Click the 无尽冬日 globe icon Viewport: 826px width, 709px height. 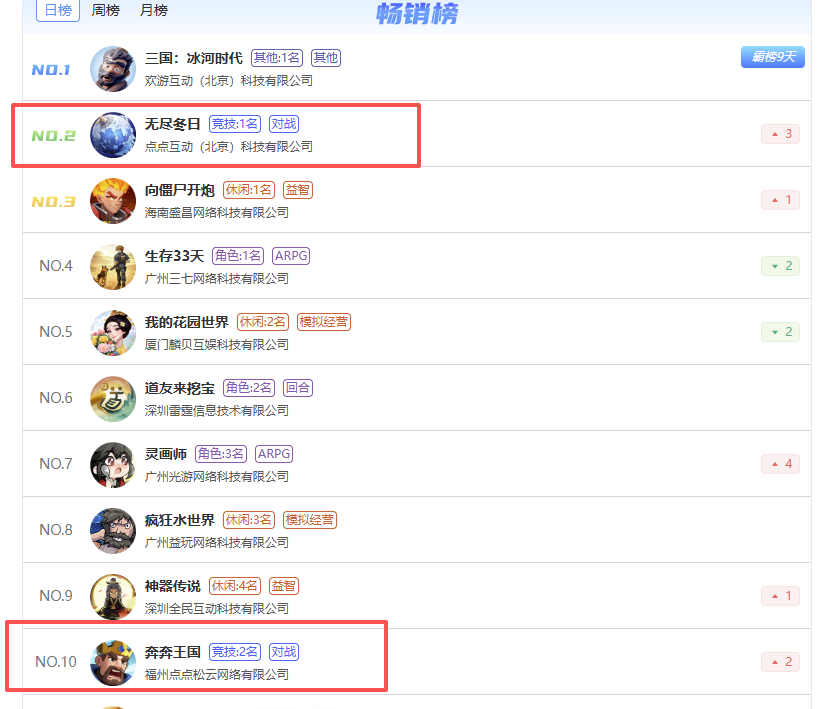113,135
